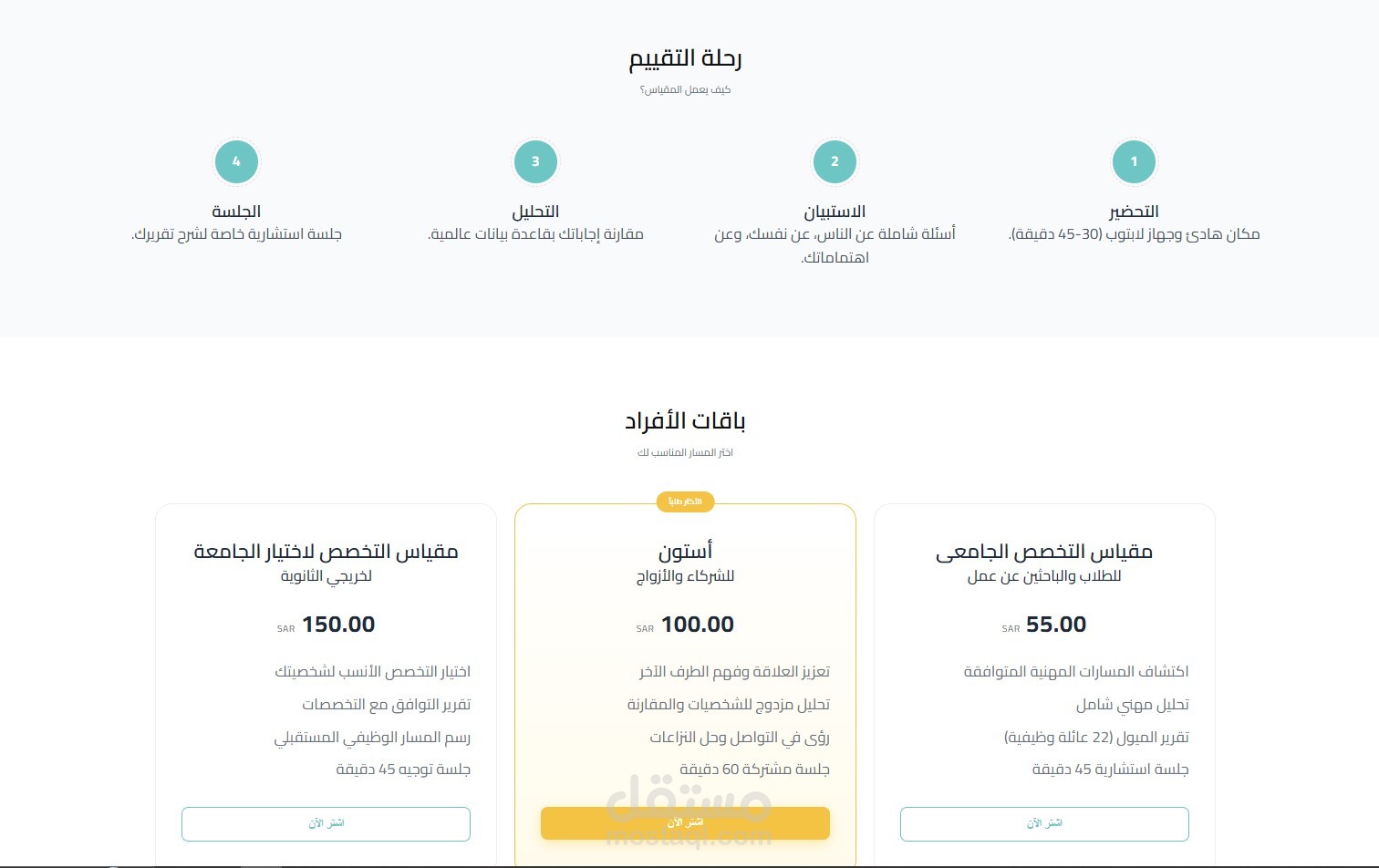Viewport: 1379px width, 868px height.
Task: Select مقياس التخصص لاختيار الجامعة title
Action: [x=326, y=552]
